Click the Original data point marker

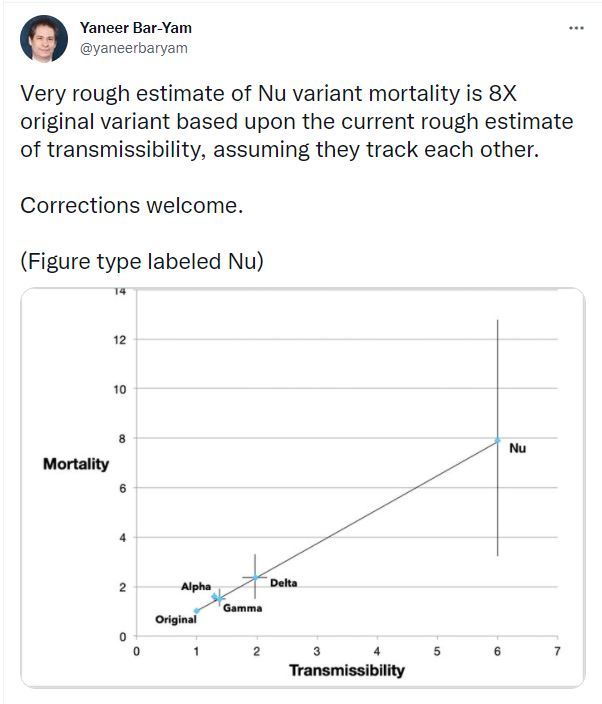click(x=196, y=611)
